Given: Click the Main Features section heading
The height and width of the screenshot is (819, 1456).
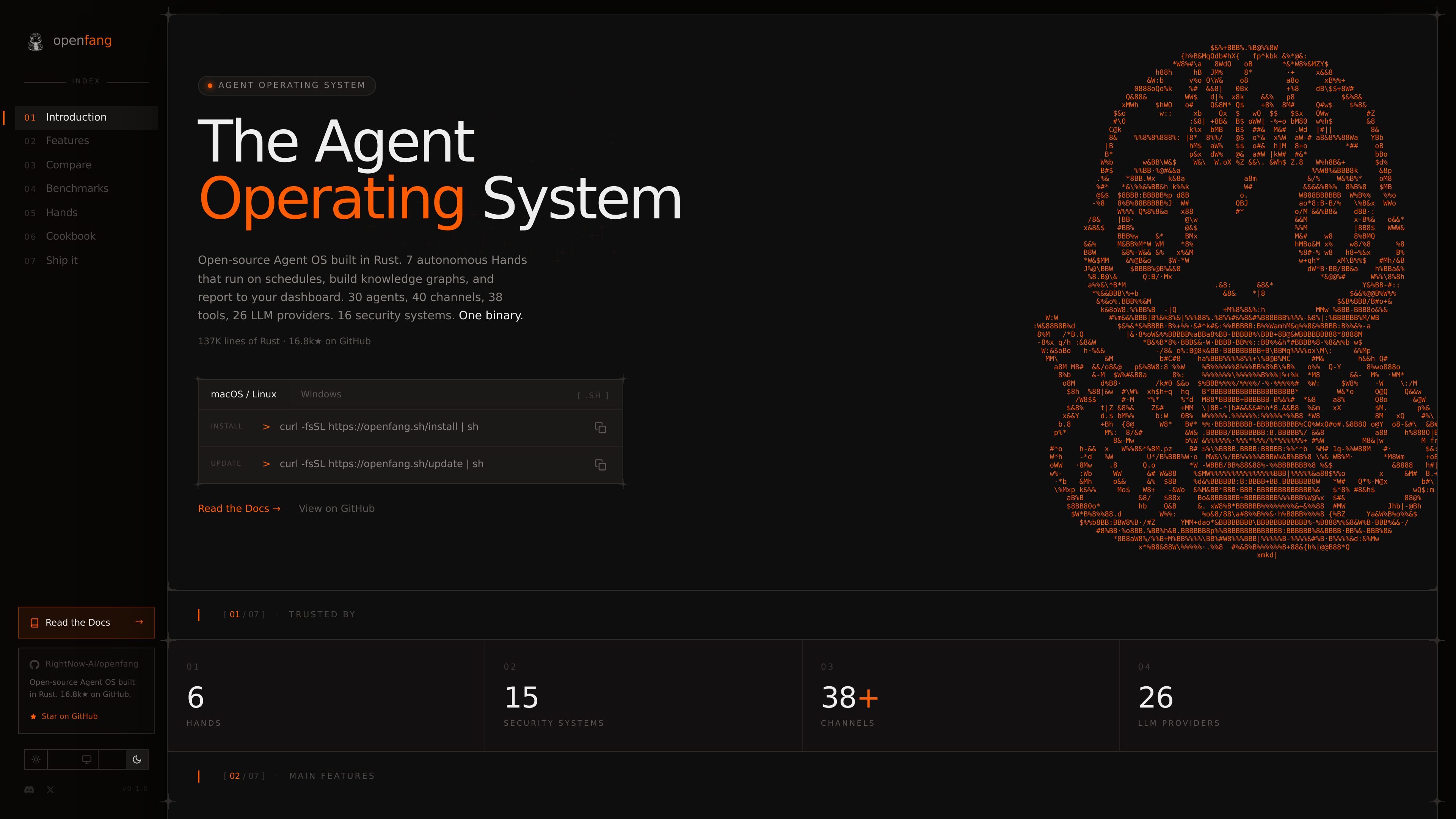Looking at the screenshot, I should [332, 776].
